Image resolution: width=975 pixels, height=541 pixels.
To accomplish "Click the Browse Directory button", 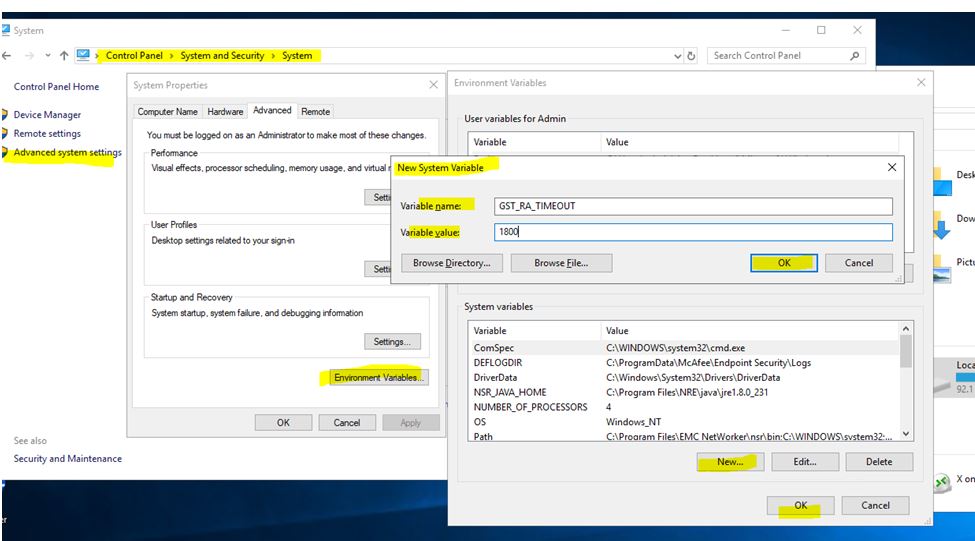I will [x=451, y=263].
